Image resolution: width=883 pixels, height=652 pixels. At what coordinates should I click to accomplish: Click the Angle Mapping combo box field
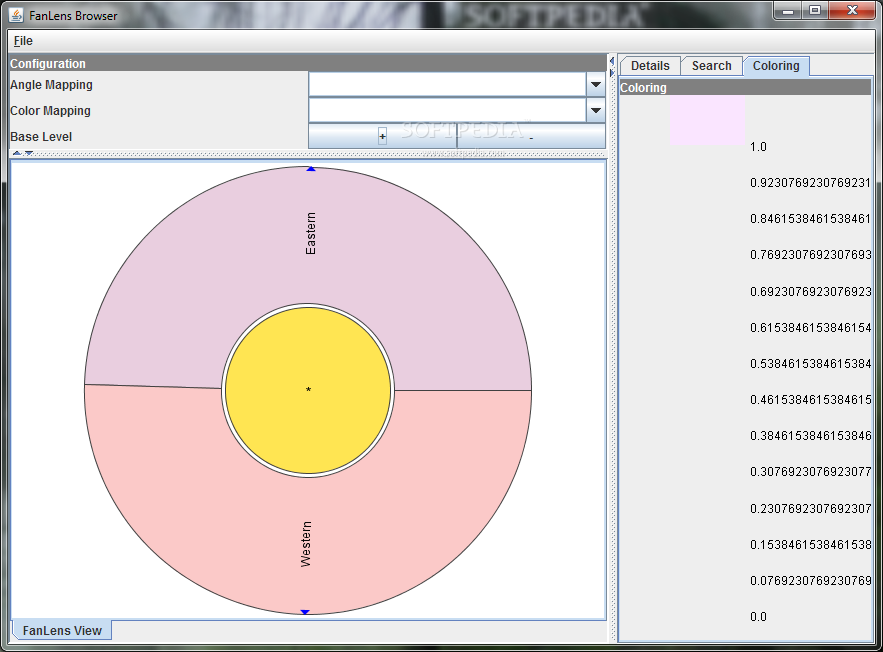tap(447, 85)
